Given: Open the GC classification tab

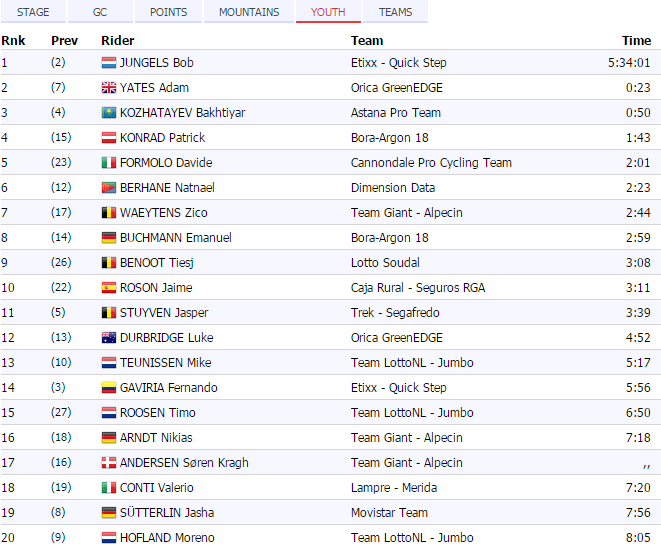Looking at the screenshot, I should (x=100, y=12).
